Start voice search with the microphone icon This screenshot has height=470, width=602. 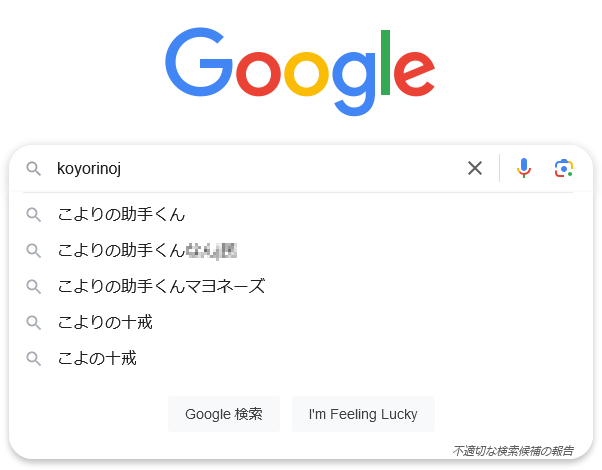(524, 168)
